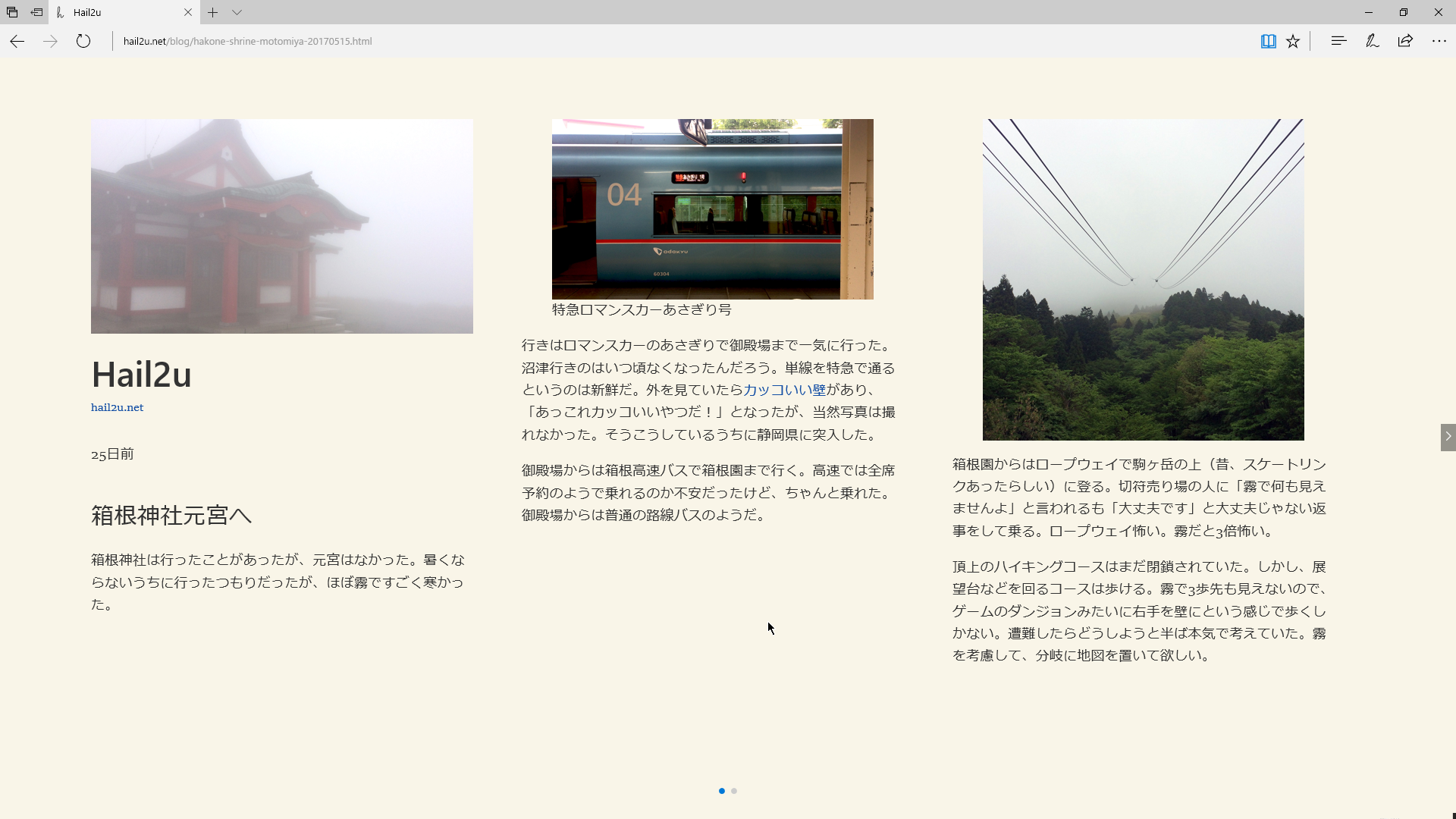Click the address bar URL field

click(x=246, y=41)
